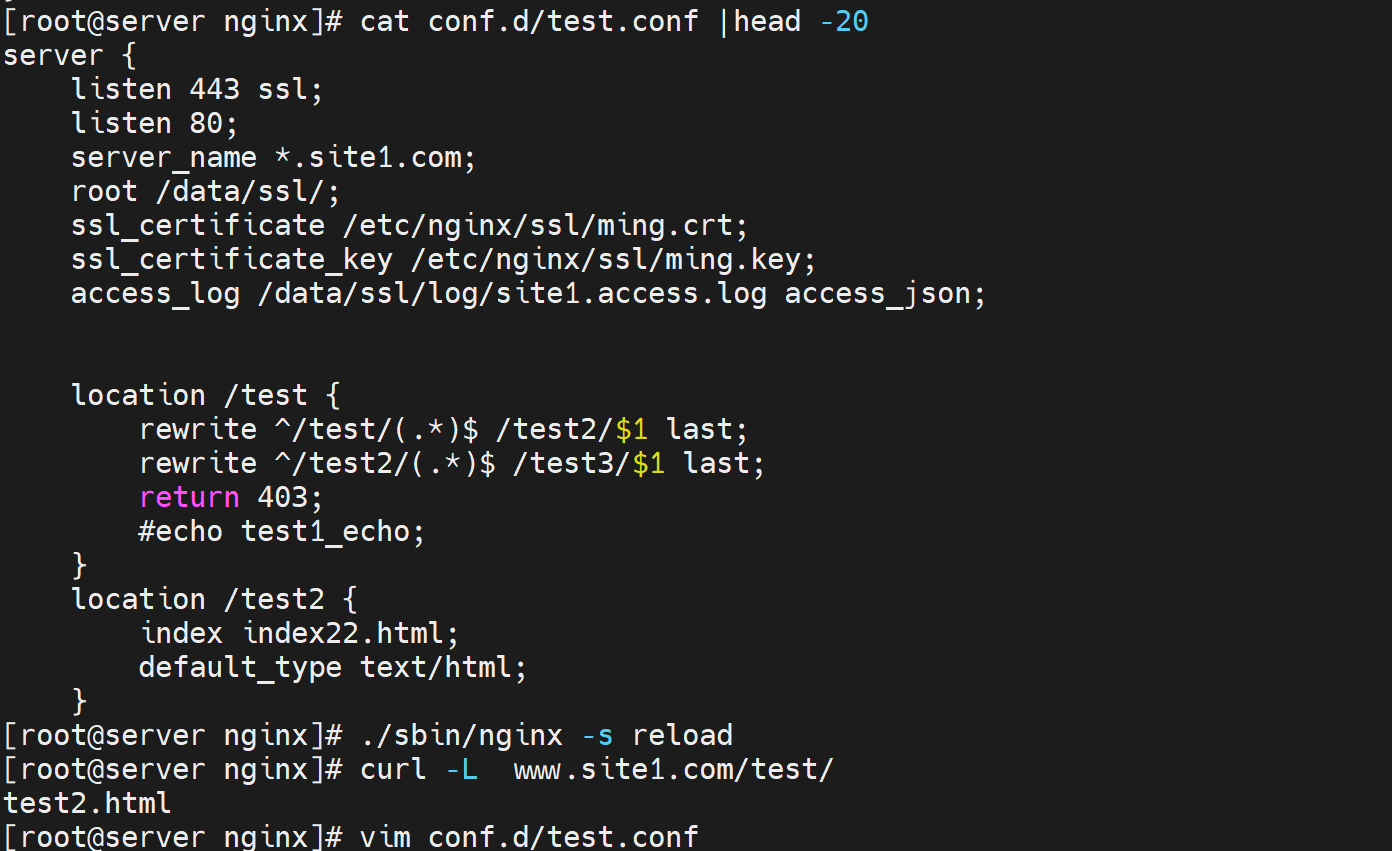Click the commented '#echo test1_echo;' line
Viewport: 1392px width, 851px height.
pos(281,531)
